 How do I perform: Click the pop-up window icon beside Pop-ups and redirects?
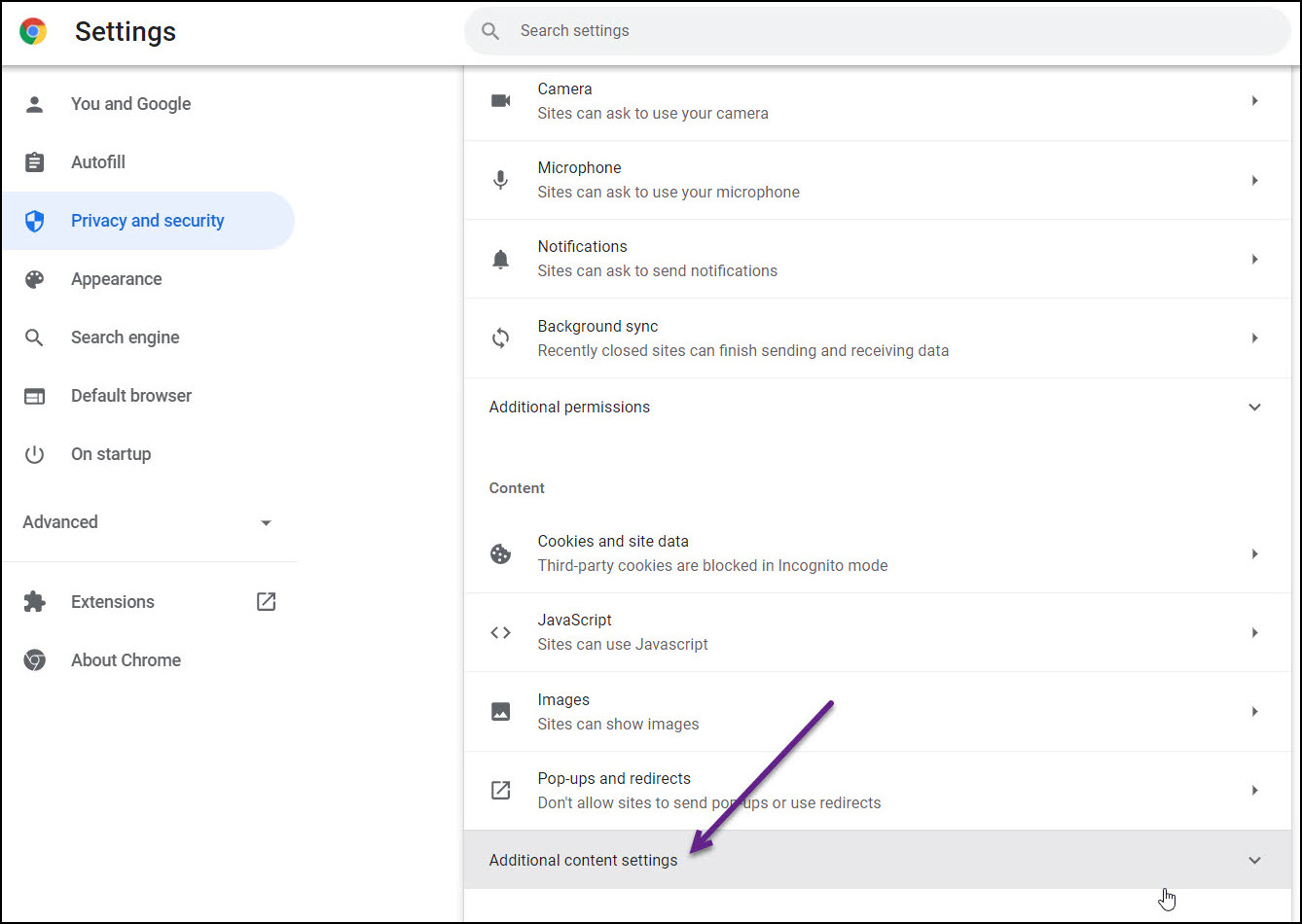point(500,791)
